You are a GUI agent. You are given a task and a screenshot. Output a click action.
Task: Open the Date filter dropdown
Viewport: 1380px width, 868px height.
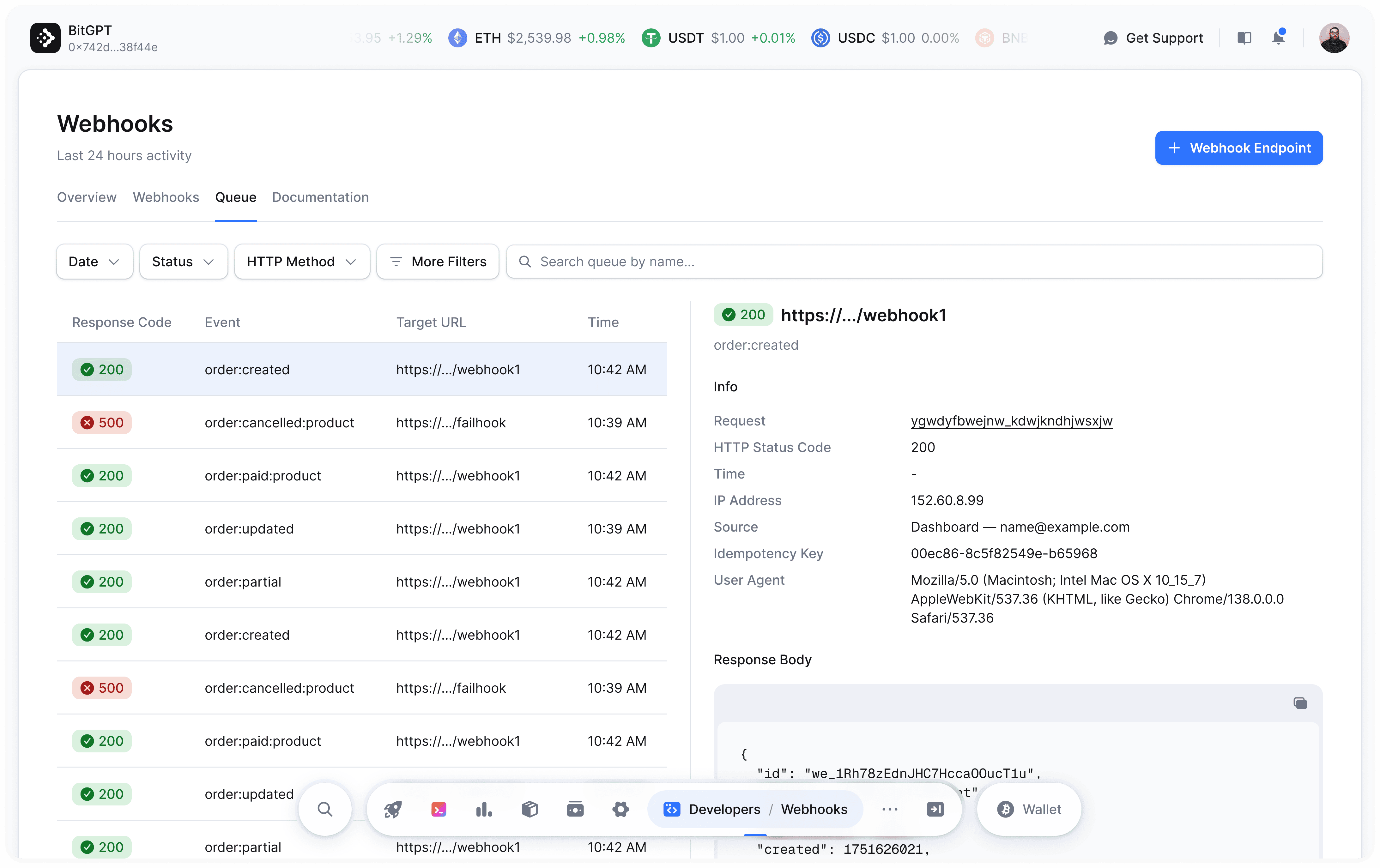(x=94, y=261)
